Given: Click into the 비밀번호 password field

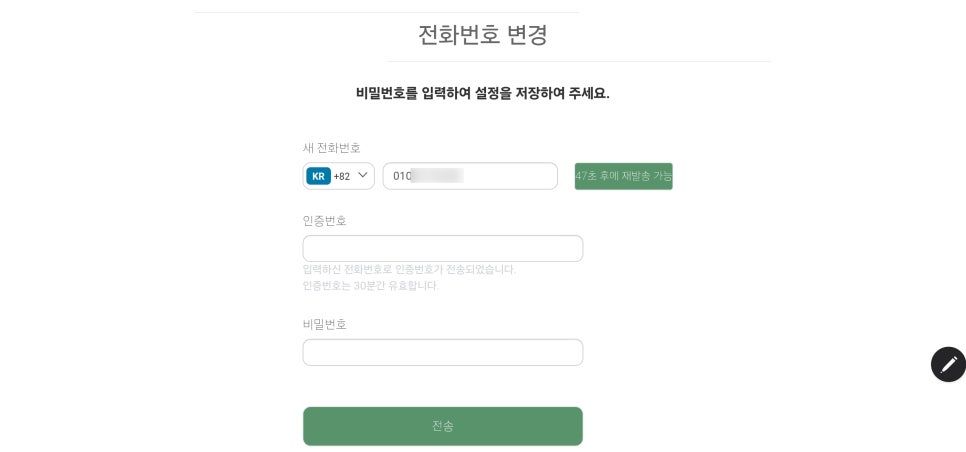Looking at the screenshot, I should point(442,352).
